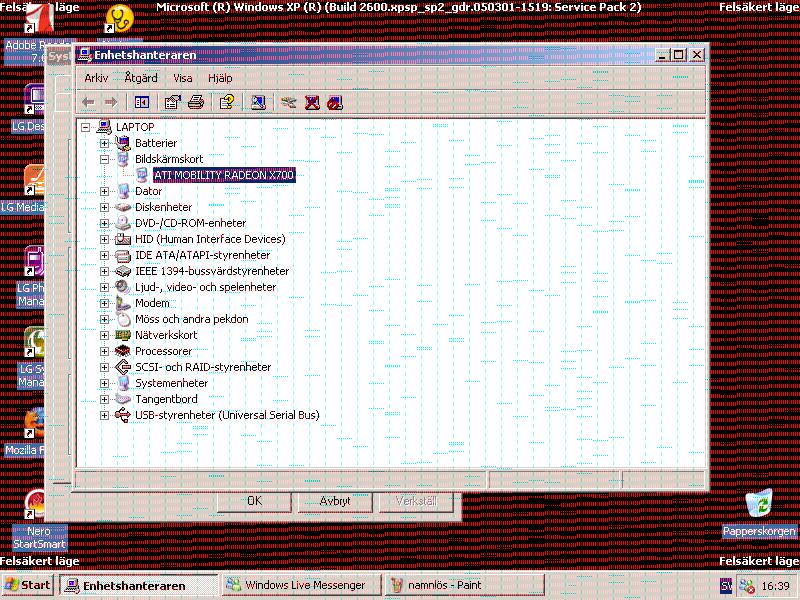Expand the Modem node
The image size is (800, 600).
[x=104, y=304]
